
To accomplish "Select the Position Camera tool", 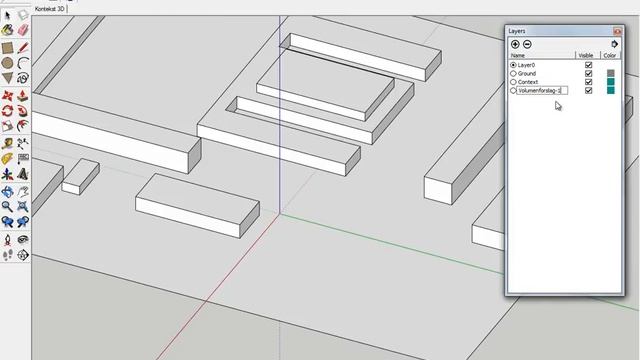I will (7, 240).
